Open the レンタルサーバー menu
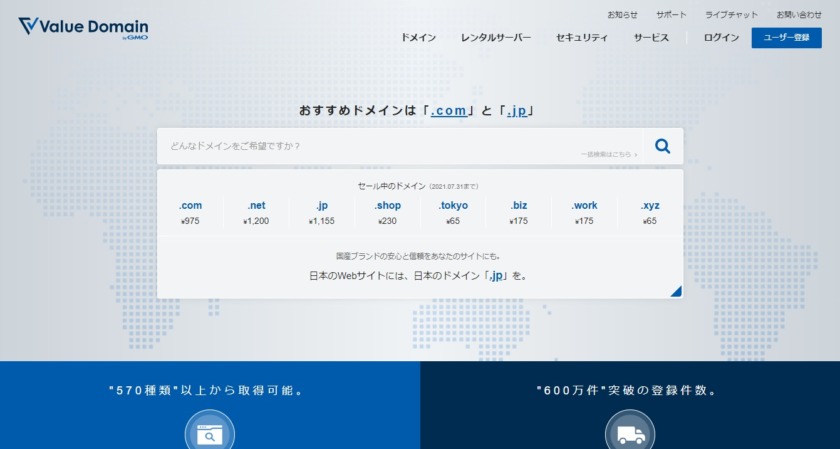This screenshot has width=840, height=449. (x=496, y=38)
